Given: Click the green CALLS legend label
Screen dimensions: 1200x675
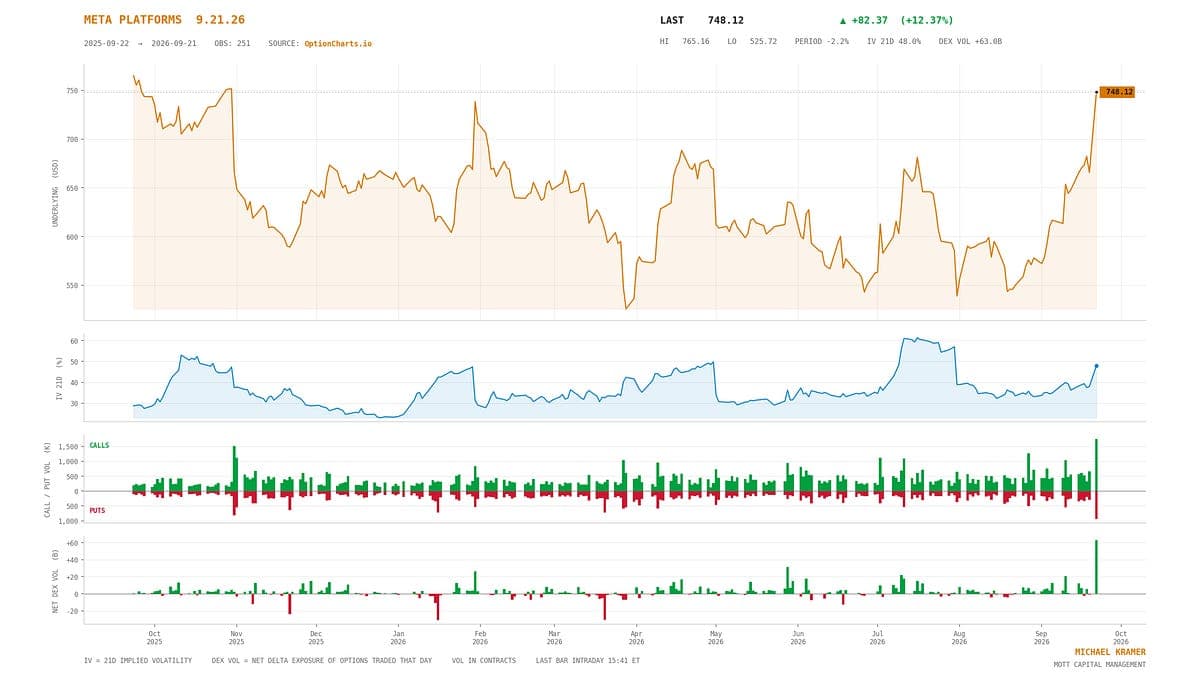Looking at the screenshot, I should tap(99, 445).
